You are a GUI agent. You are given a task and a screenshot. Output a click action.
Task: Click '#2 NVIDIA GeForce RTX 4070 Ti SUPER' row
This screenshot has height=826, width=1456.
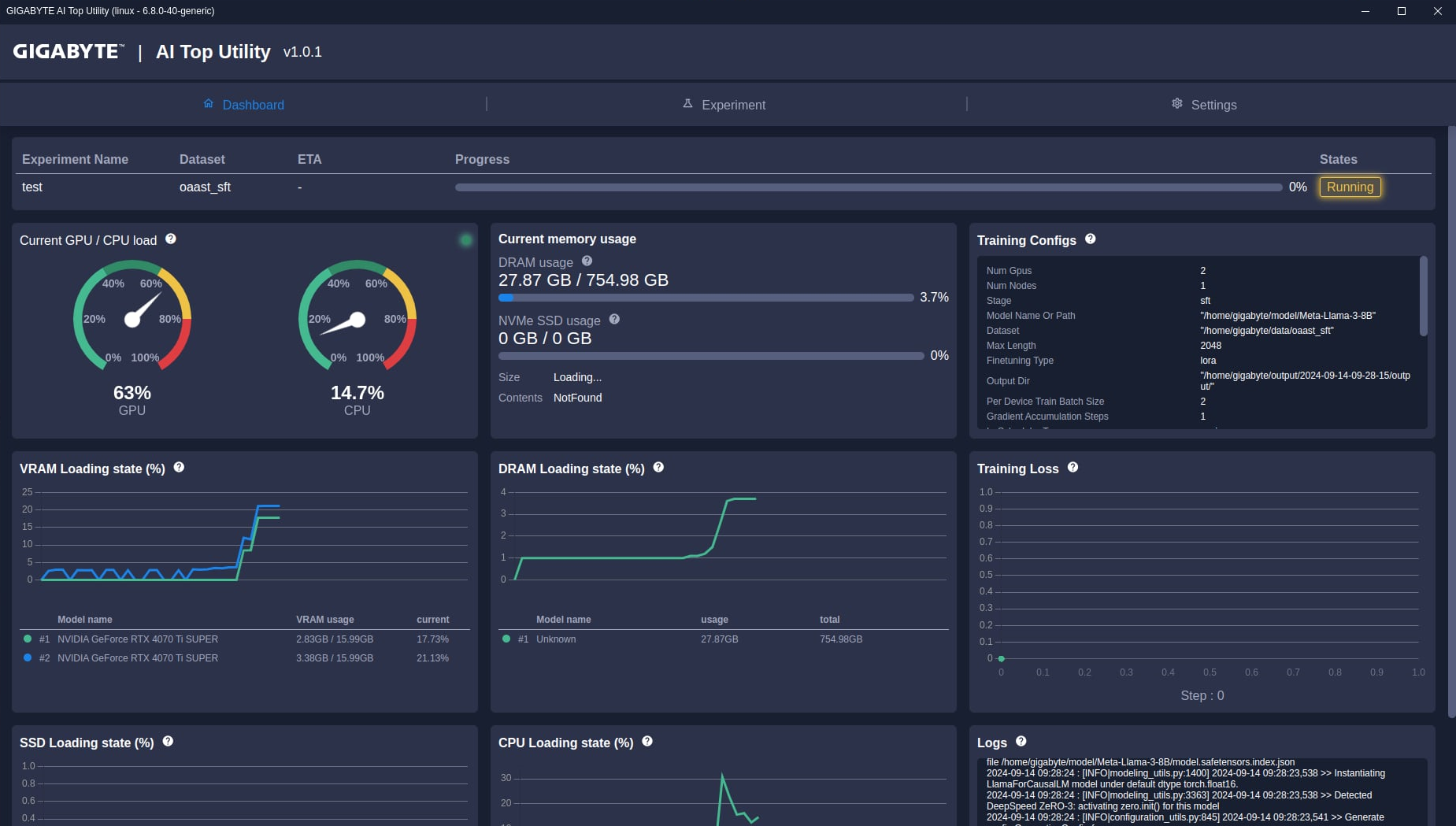tap(245, 658)
